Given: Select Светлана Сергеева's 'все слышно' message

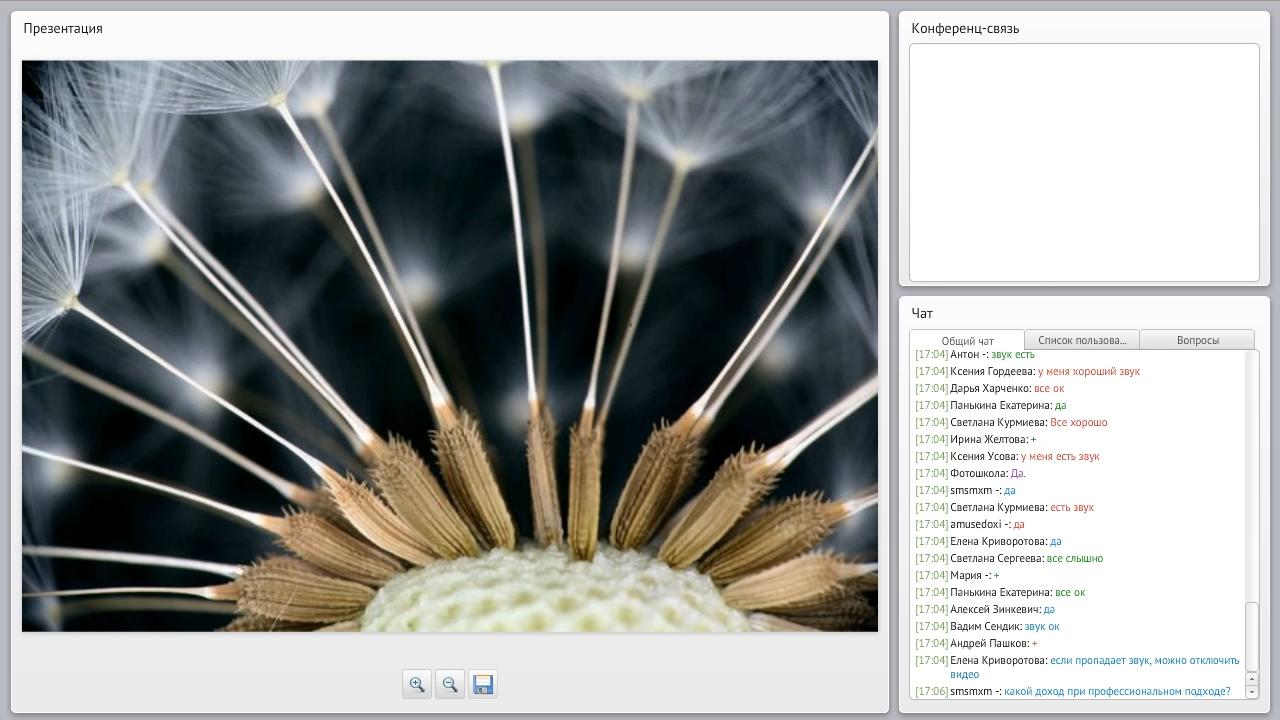Looking at the screenshot, I should pos(1074,558).
